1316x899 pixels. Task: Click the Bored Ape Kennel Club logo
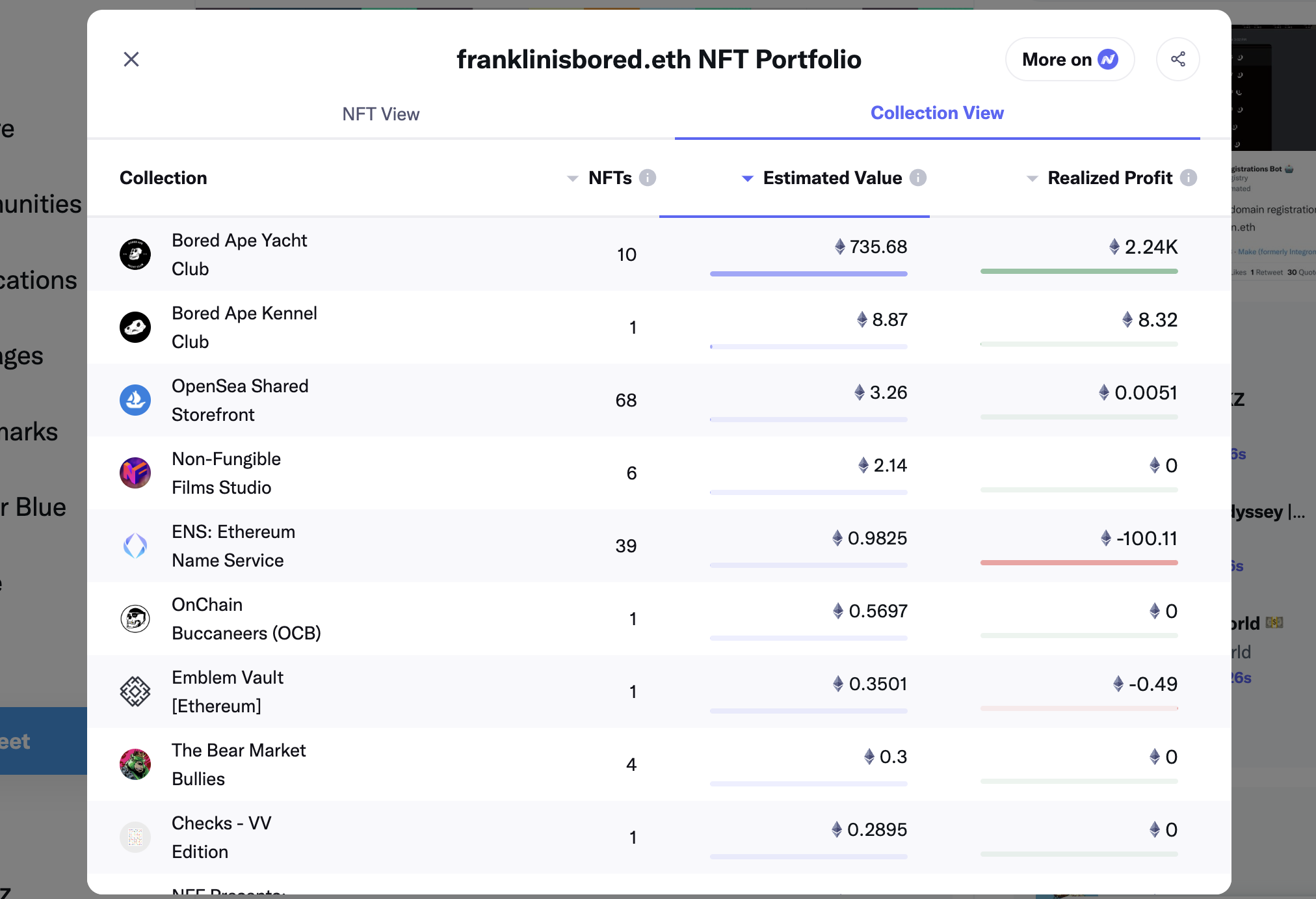[x=135, y=327]
